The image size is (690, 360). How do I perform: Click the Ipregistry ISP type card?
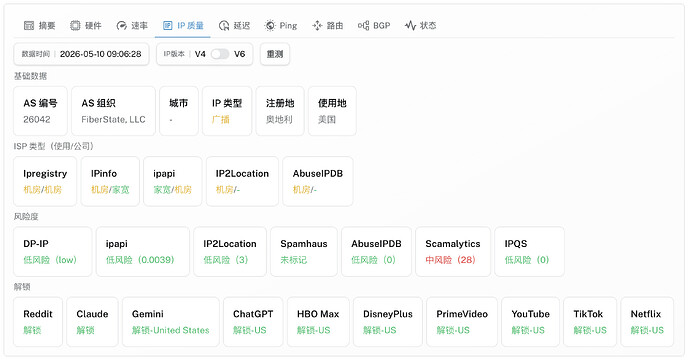45,181
